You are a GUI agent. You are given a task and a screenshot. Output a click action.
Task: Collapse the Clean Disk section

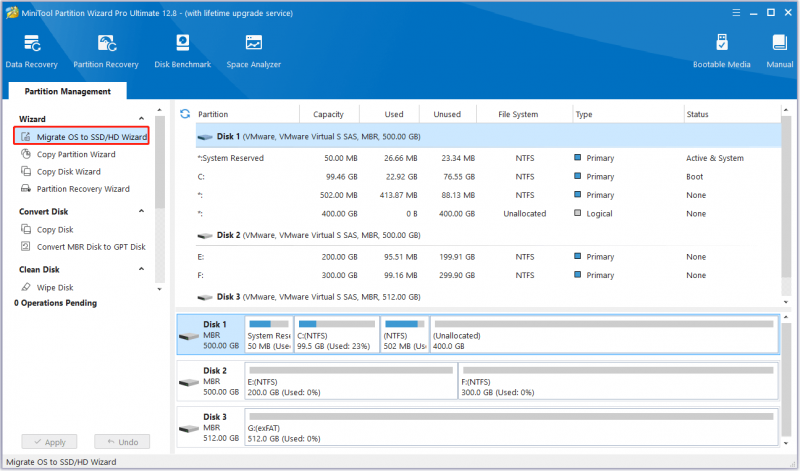141,269
